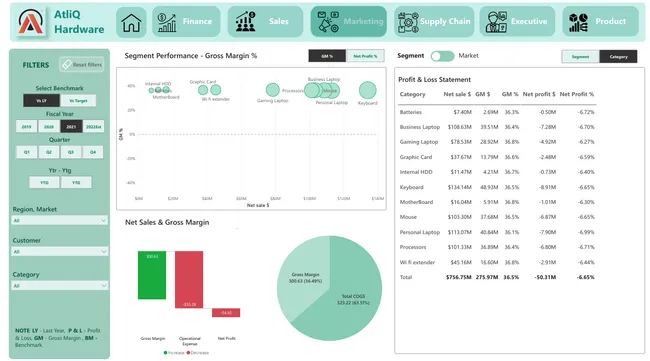The image size is (650, 361).
Task: Filter by quarter Q2
Action: pos(49,152)
